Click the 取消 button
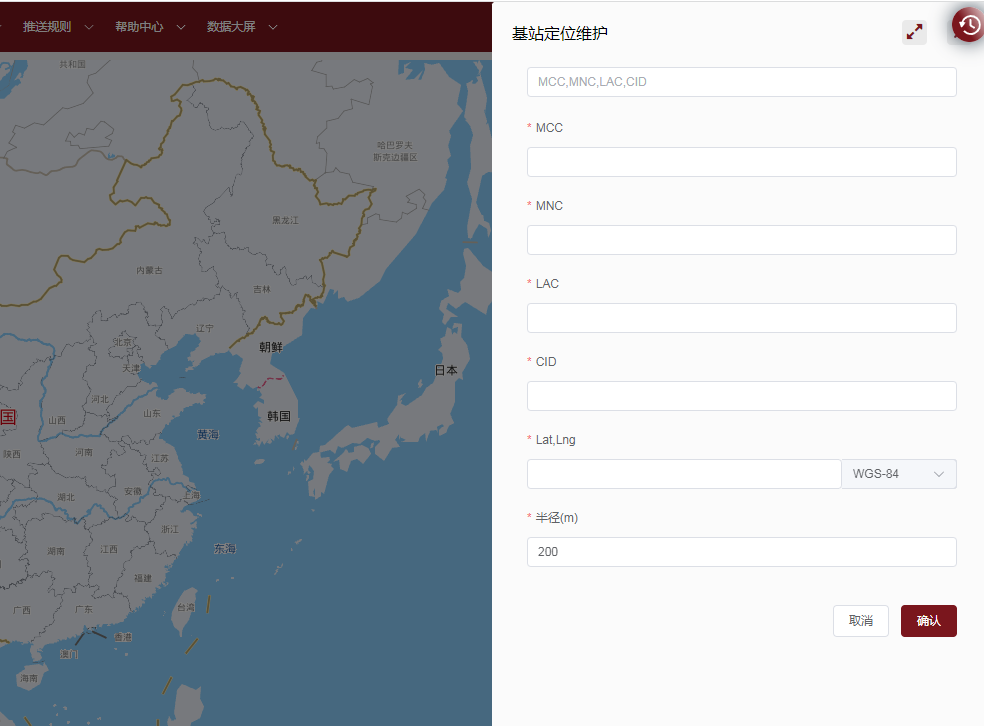Image resolution: width=984 pixels, height=726 pixels. click(x=860, y=621)
